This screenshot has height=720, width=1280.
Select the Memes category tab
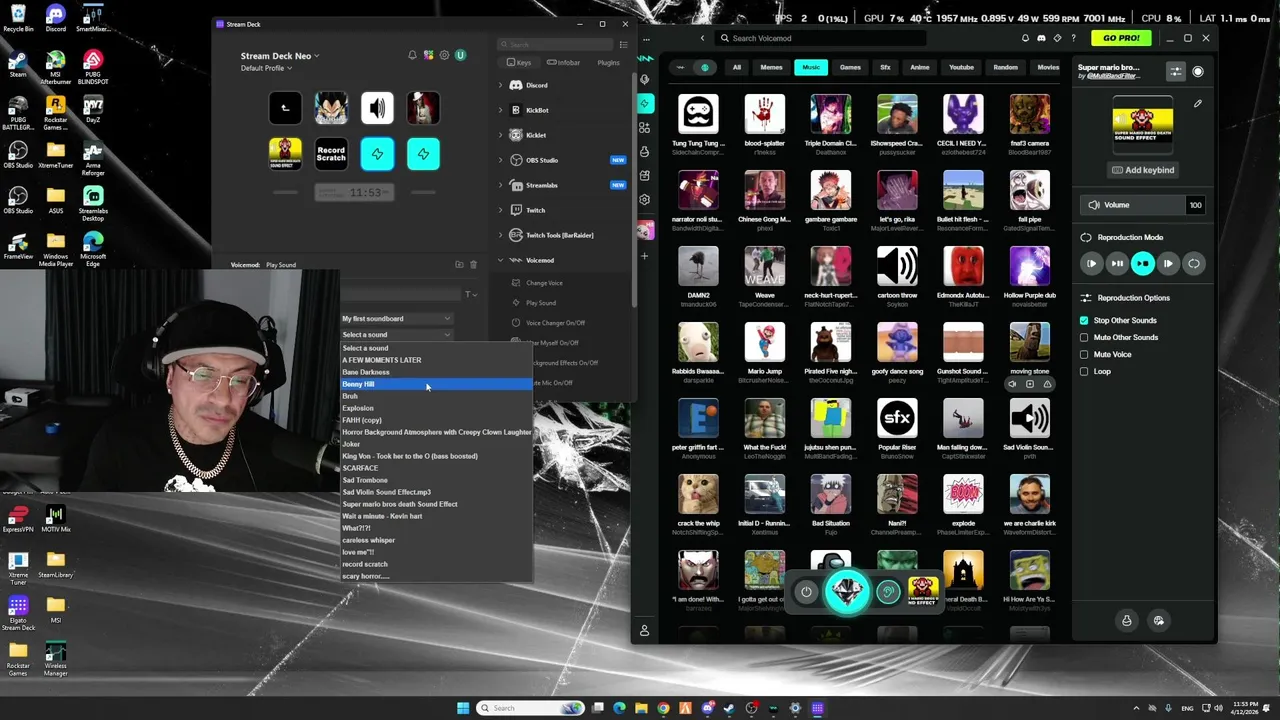click(x=771, y=67)
